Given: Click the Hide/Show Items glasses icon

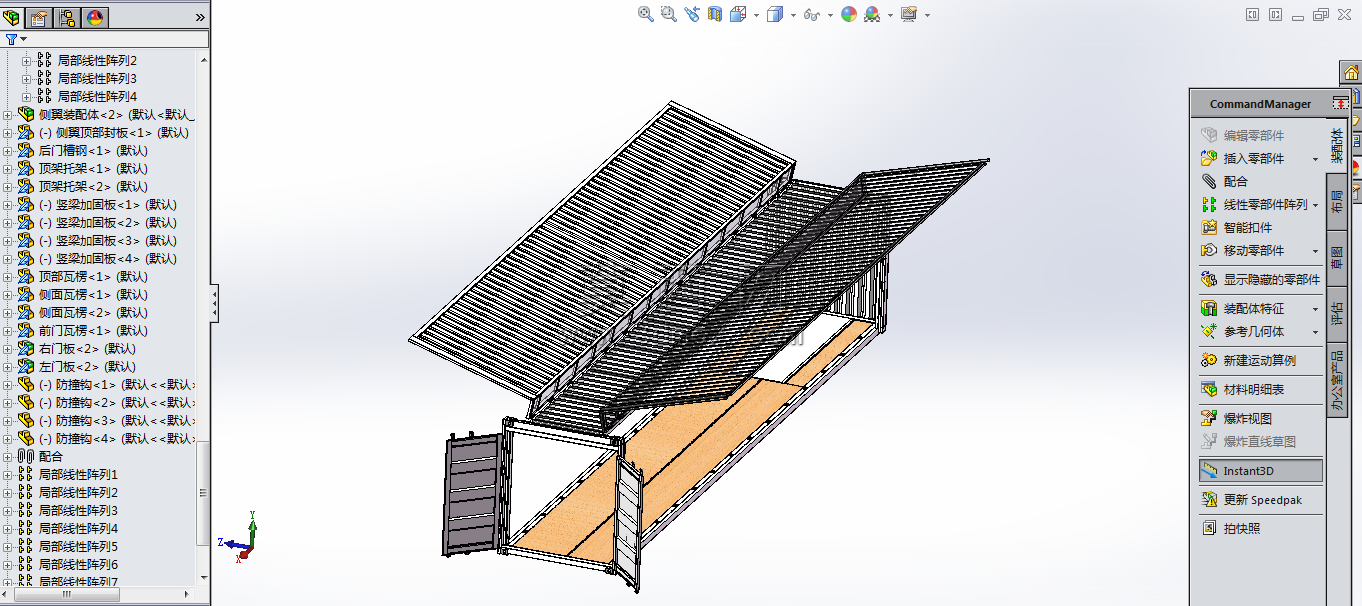Looking at the screenshot, I should click(x=811, y=14).
